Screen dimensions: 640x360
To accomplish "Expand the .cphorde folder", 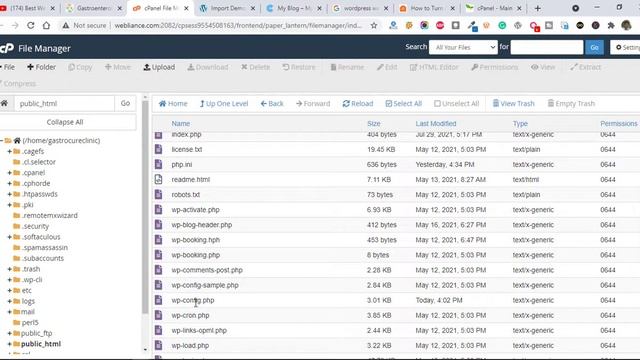I will click(x=9, y=183).
